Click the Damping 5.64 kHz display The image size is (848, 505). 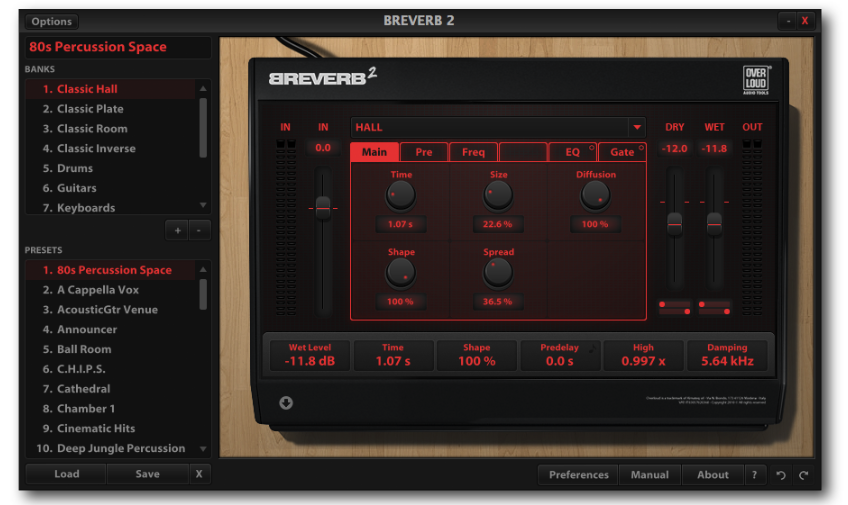click(x=727, y=355)
